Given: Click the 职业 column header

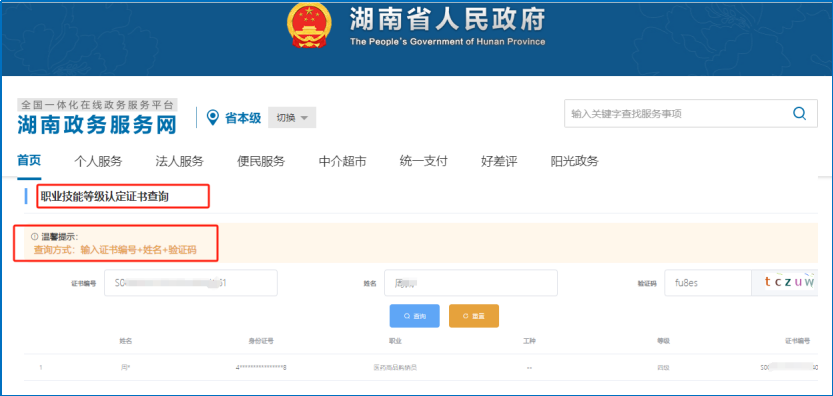Looking at the screenshot, I should click(x=395, y=341).
